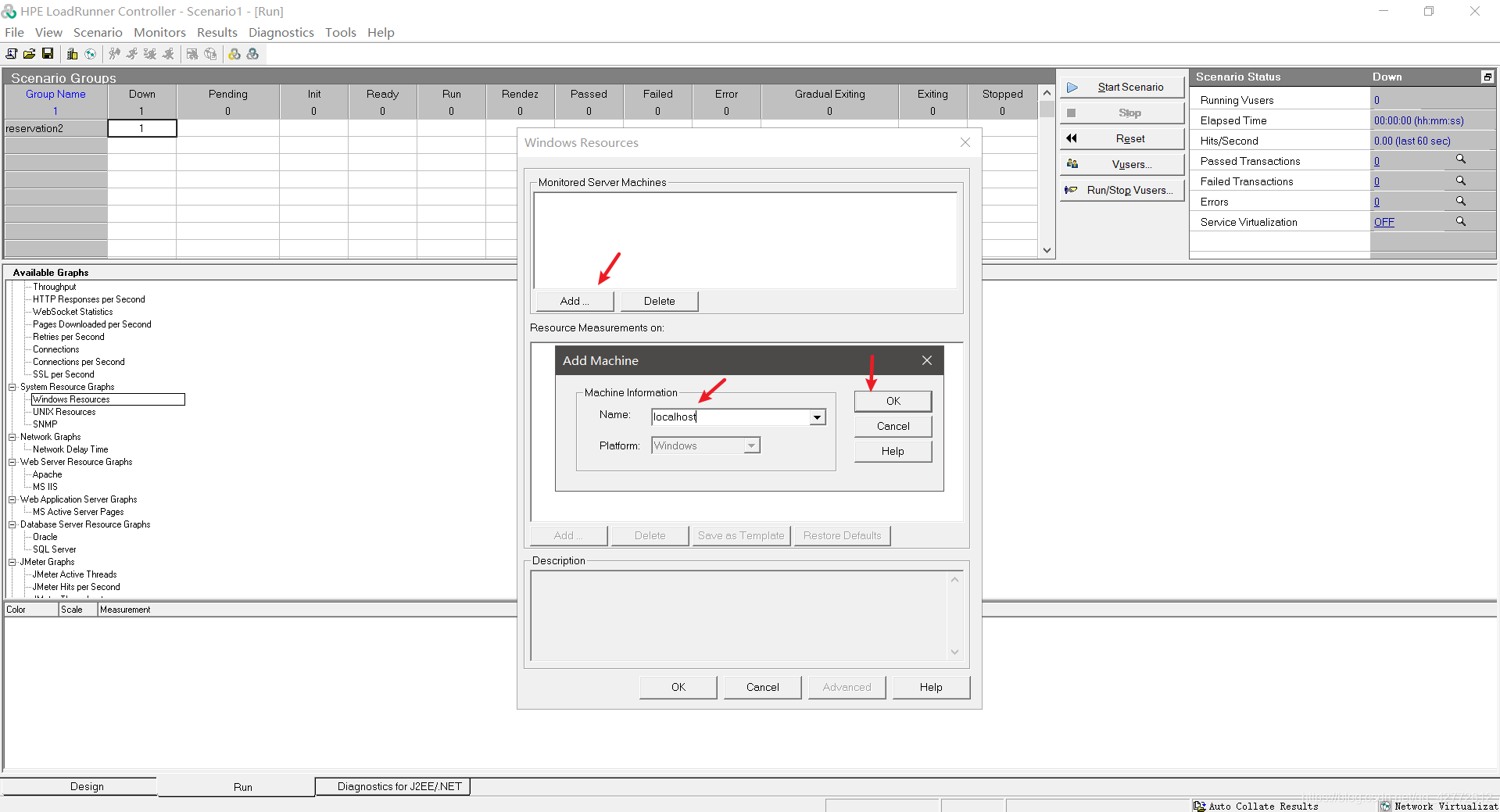Collapse the System Resource Graphs node

(13, 387)
